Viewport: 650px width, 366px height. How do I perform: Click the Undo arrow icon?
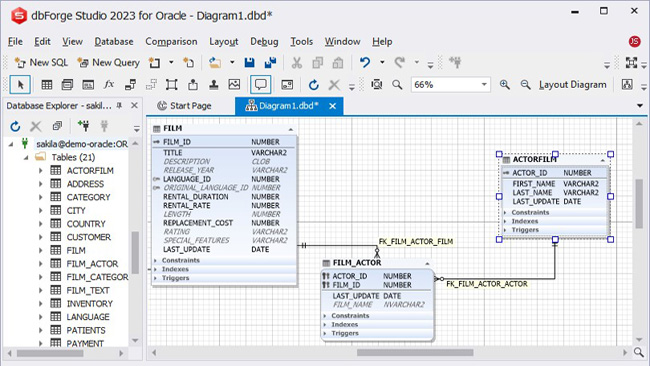click(365, 63)
